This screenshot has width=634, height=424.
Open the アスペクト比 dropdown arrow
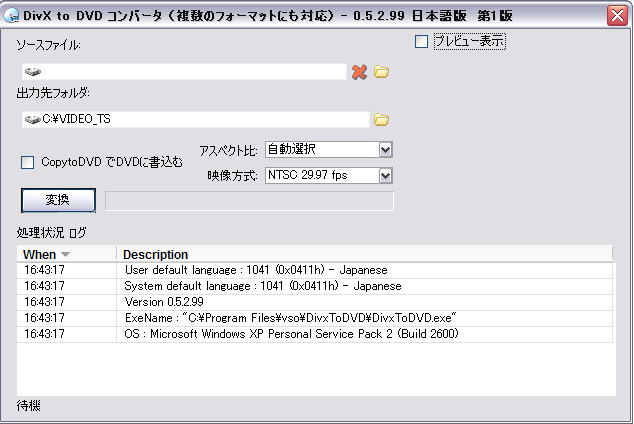(386, 150)
